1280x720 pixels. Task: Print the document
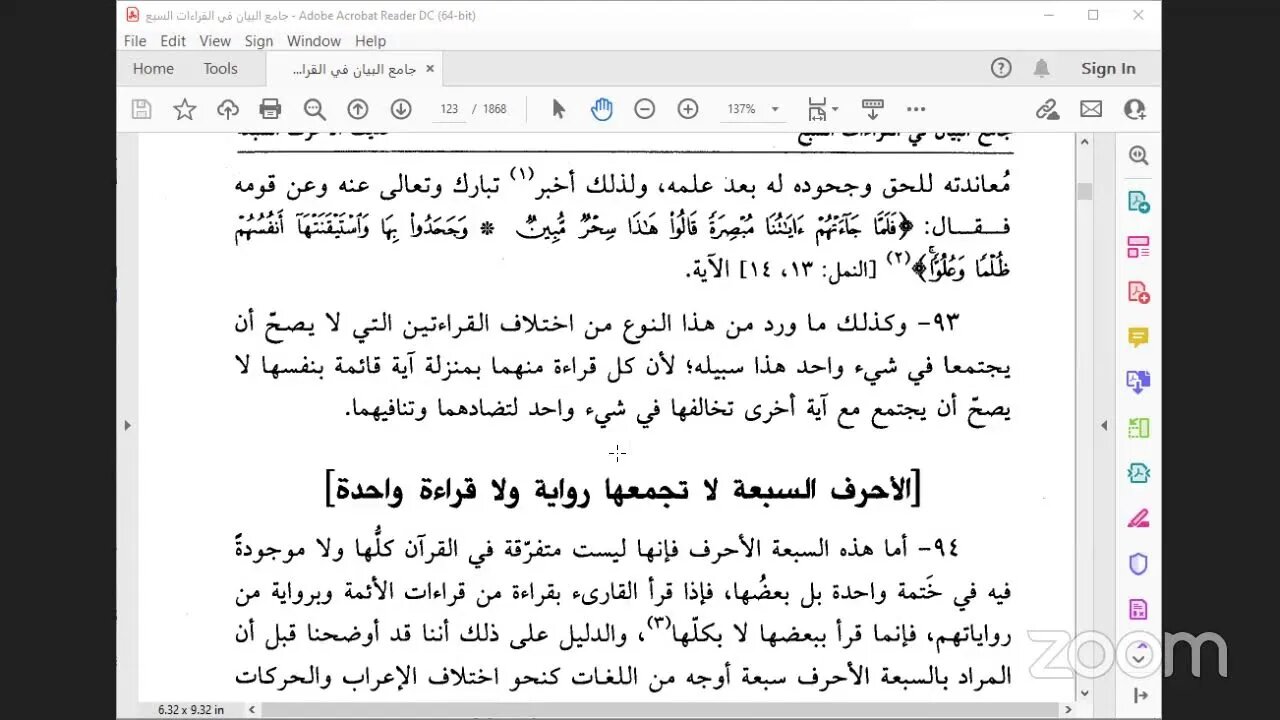(271, 109)
